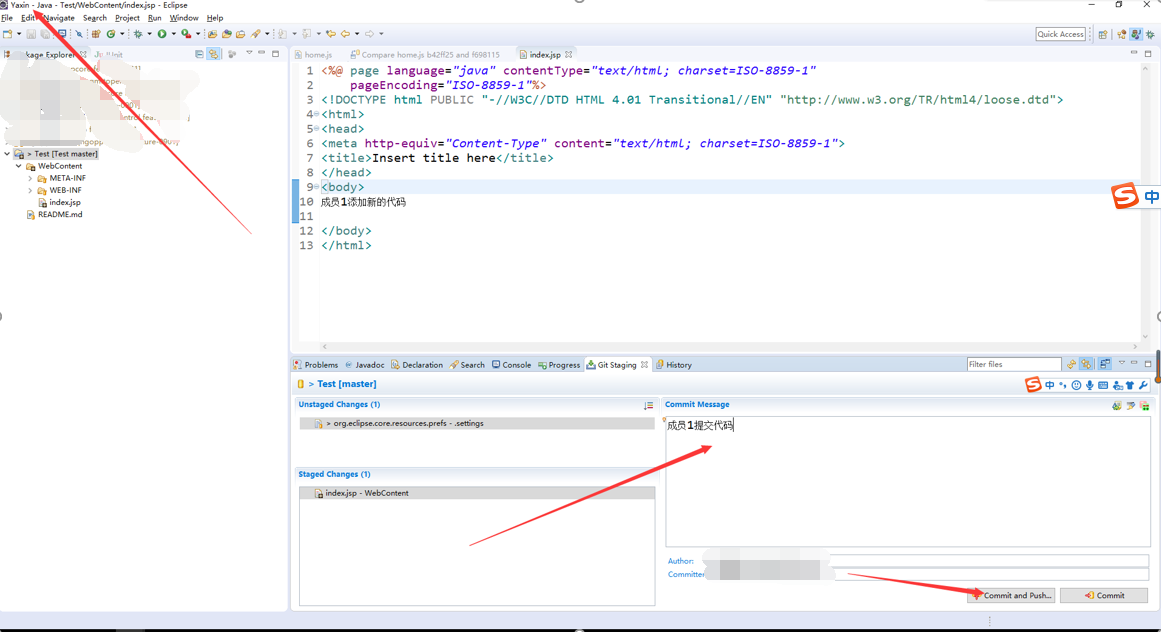Open the File menu
This screenshot has width=1161, height=632.
coord(7,18)
